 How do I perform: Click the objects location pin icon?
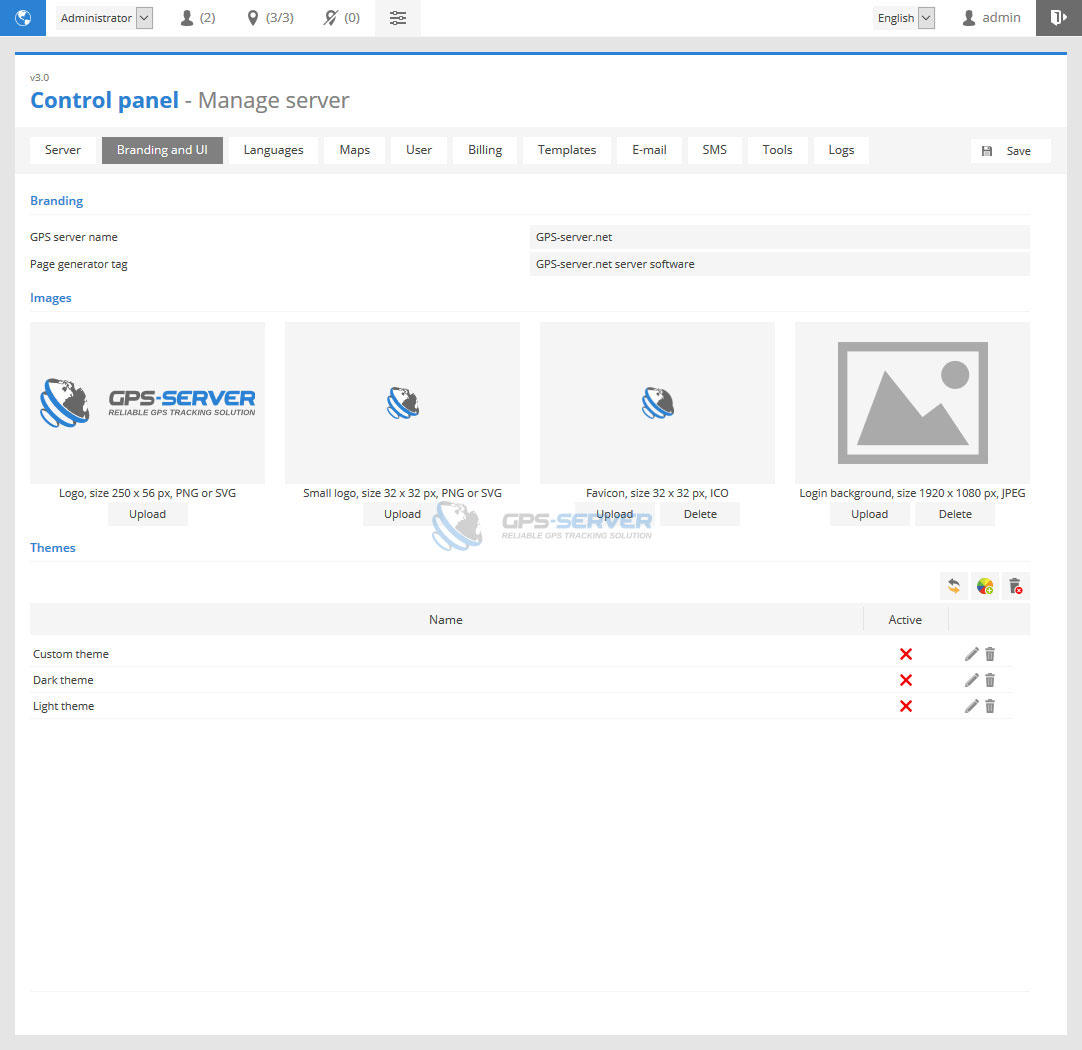(253, 18)
